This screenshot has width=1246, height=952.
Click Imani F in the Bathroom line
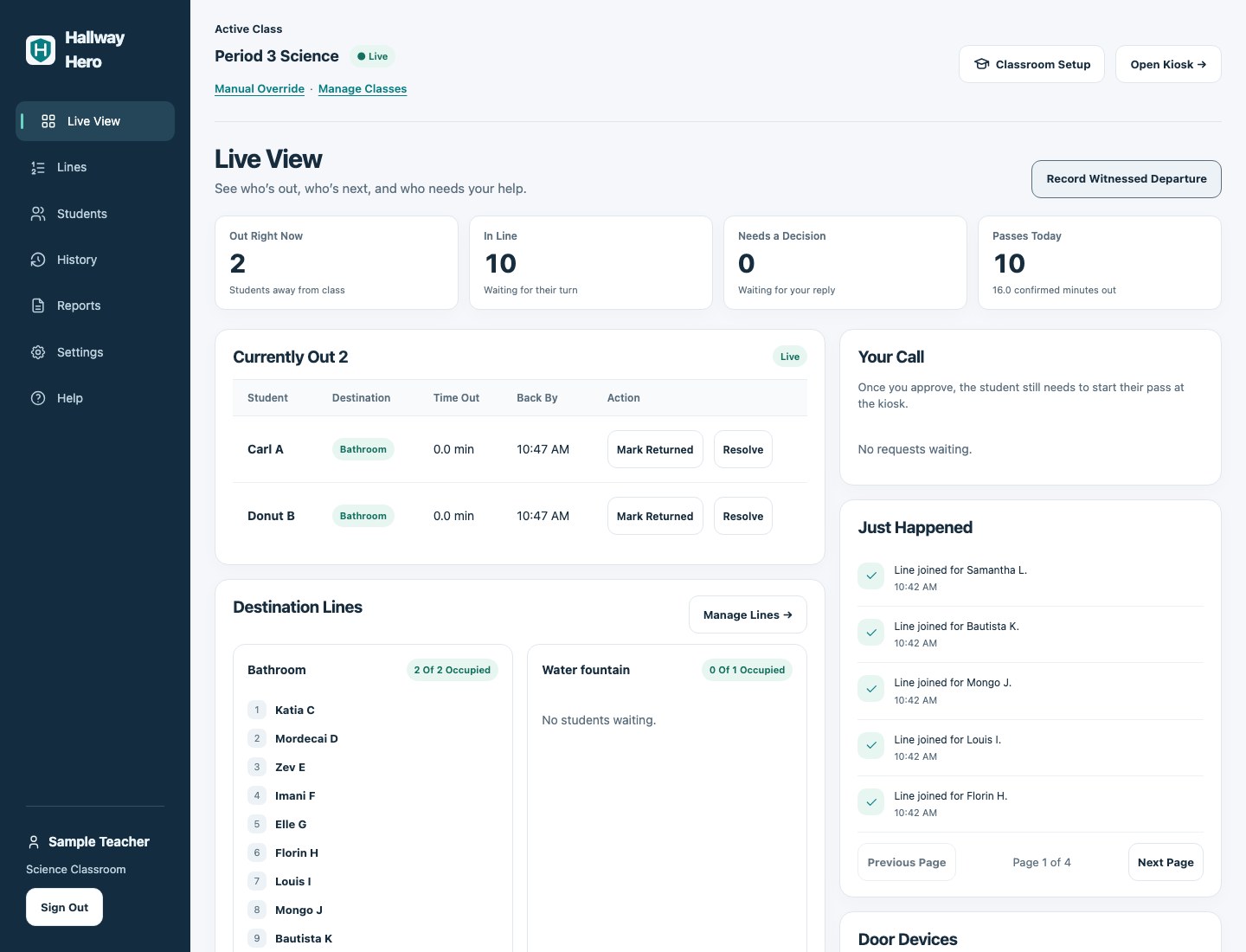pyautogui.click(x=295, y=795)
